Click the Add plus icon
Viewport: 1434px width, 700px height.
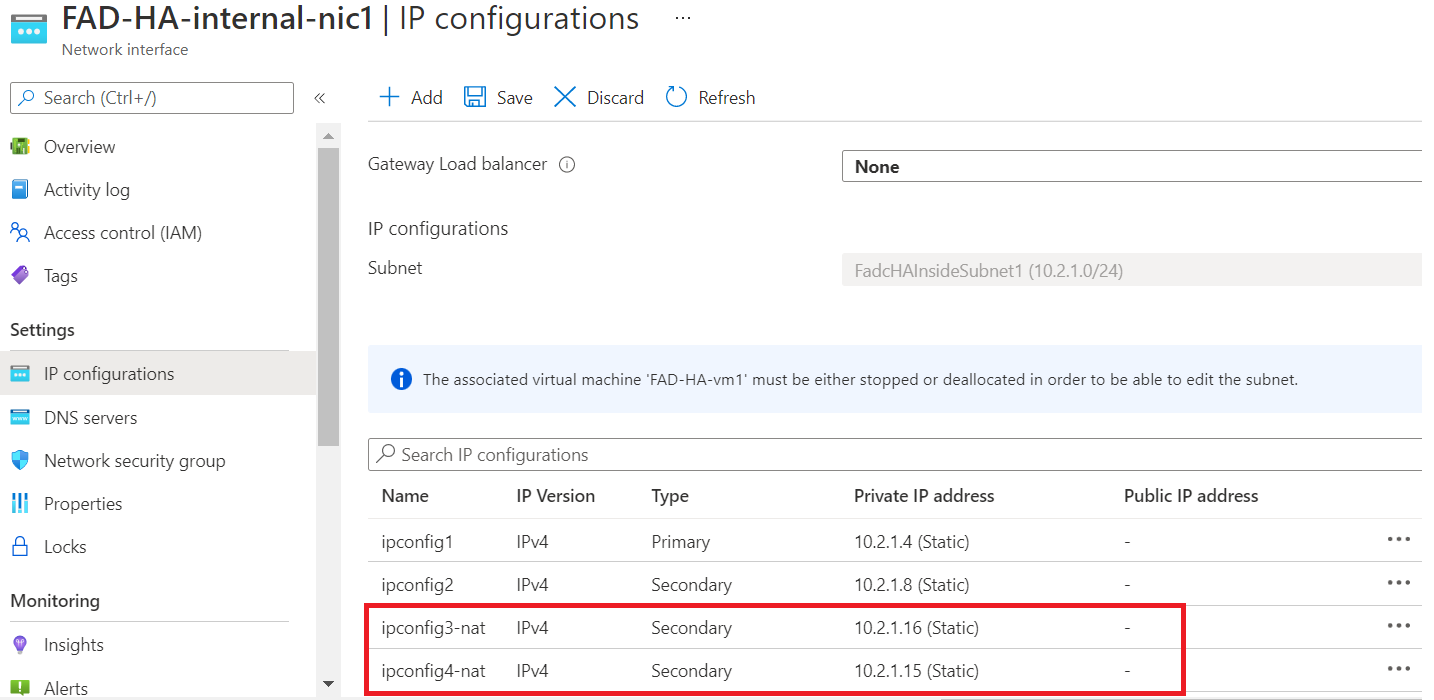coord(389,97)
